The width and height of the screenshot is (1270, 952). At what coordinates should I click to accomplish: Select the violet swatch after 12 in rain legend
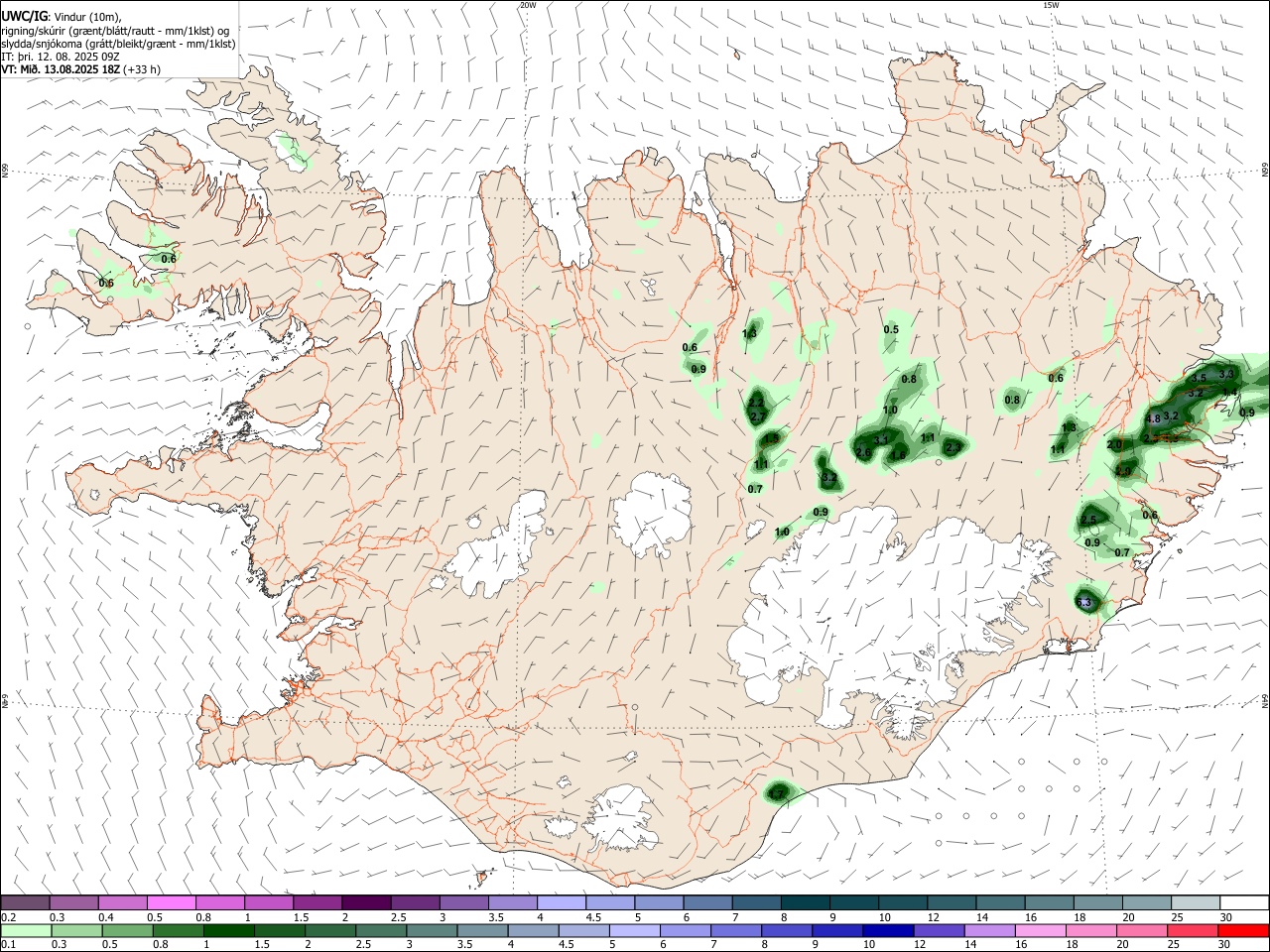(x=939, y=930)
